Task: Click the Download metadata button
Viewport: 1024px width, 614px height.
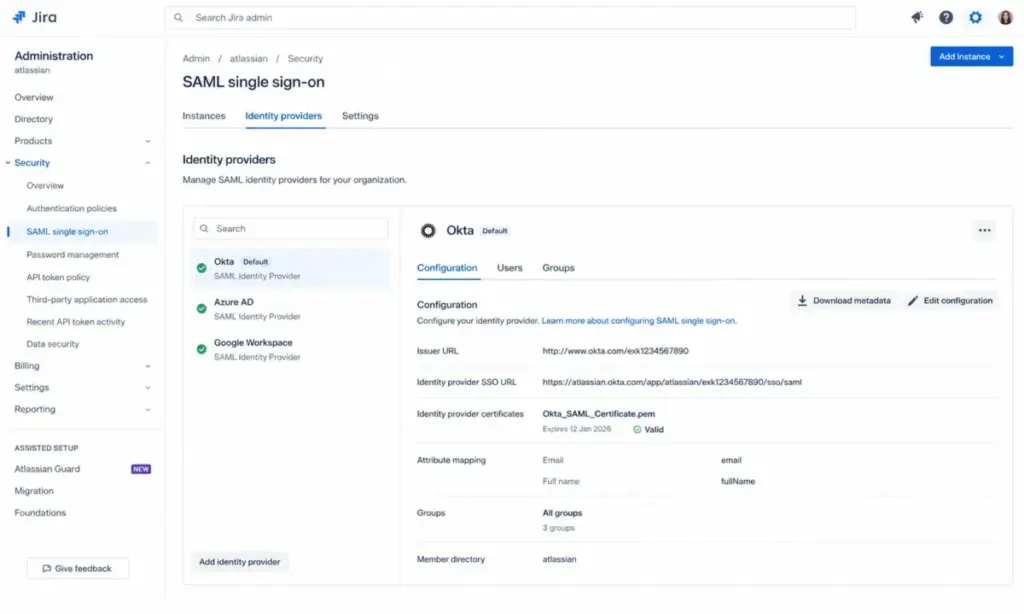Action: 844,300
